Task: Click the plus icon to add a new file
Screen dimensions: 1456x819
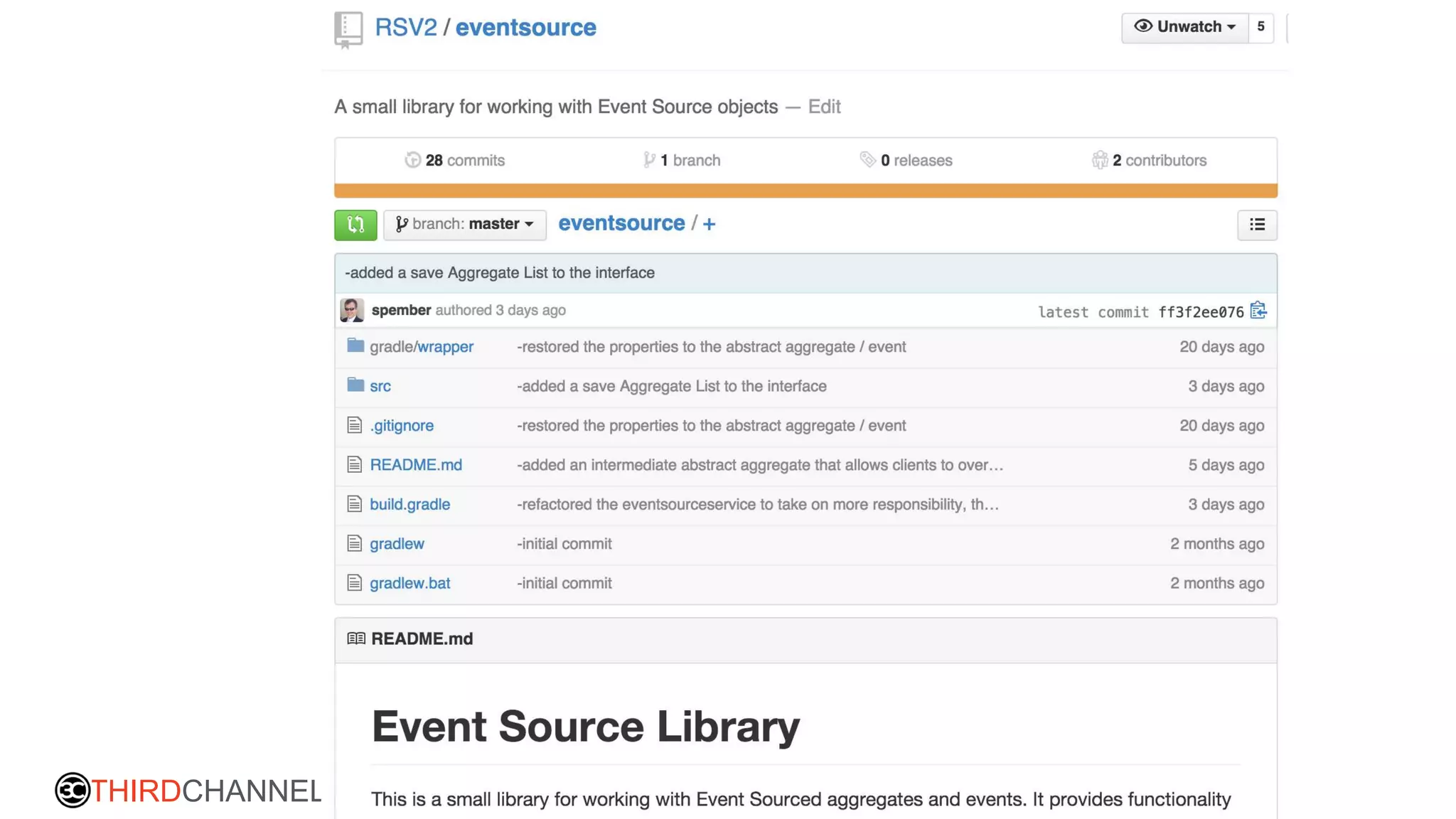Action: 709,224
